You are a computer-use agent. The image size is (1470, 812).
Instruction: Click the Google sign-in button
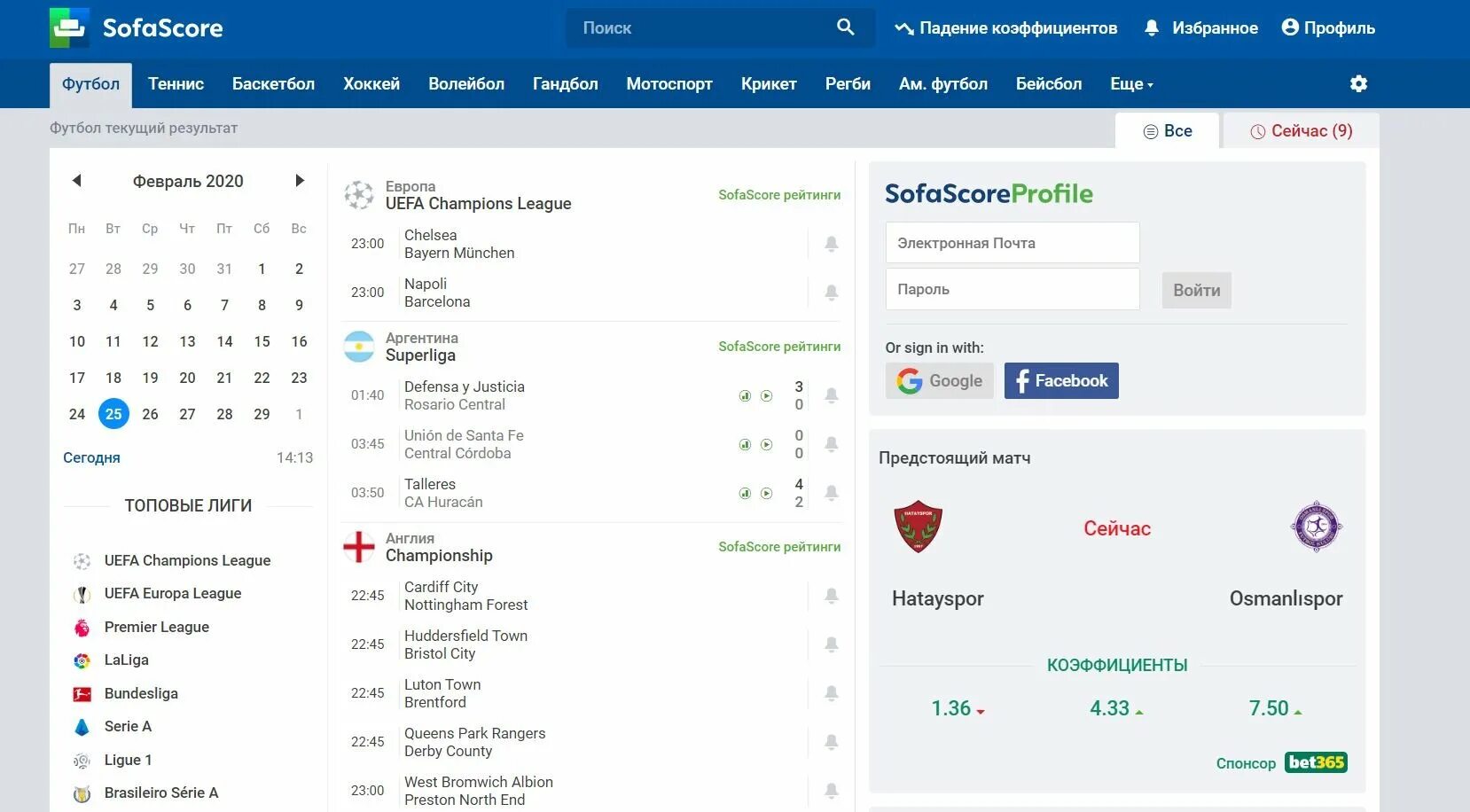(940, 381)
